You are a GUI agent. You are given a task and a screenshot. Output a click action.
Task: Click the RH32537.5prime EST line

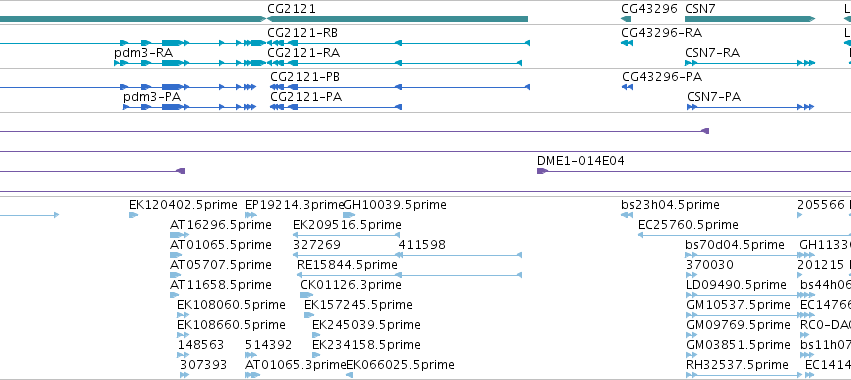point(744,375)
